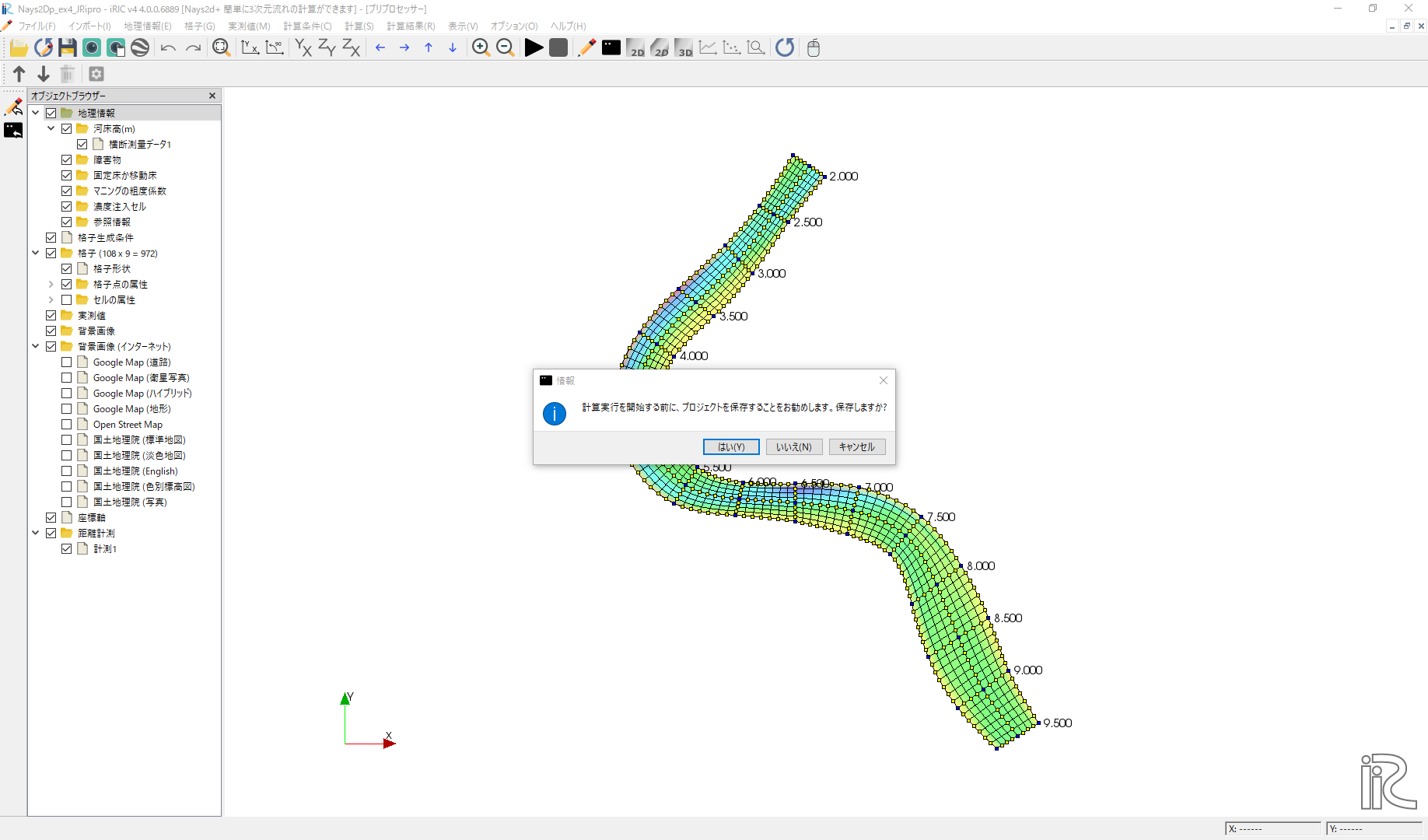Open the インポート(I) menu
This screenshot has height=840, width=1428.
90,26
